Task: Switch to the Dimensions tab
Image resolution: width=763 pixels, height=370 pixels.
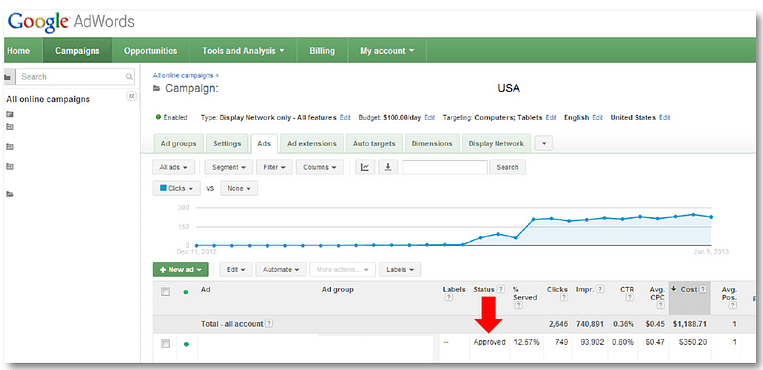Action: 432,144
